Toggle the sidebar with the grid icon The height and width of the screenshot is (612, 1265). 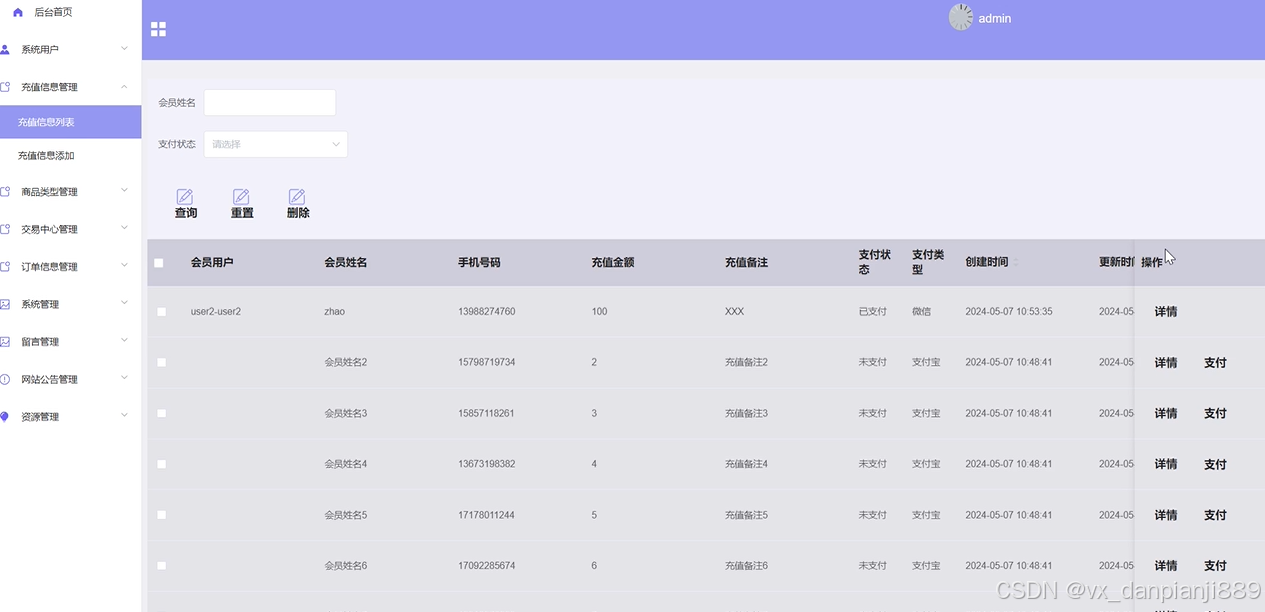point(158,29)
